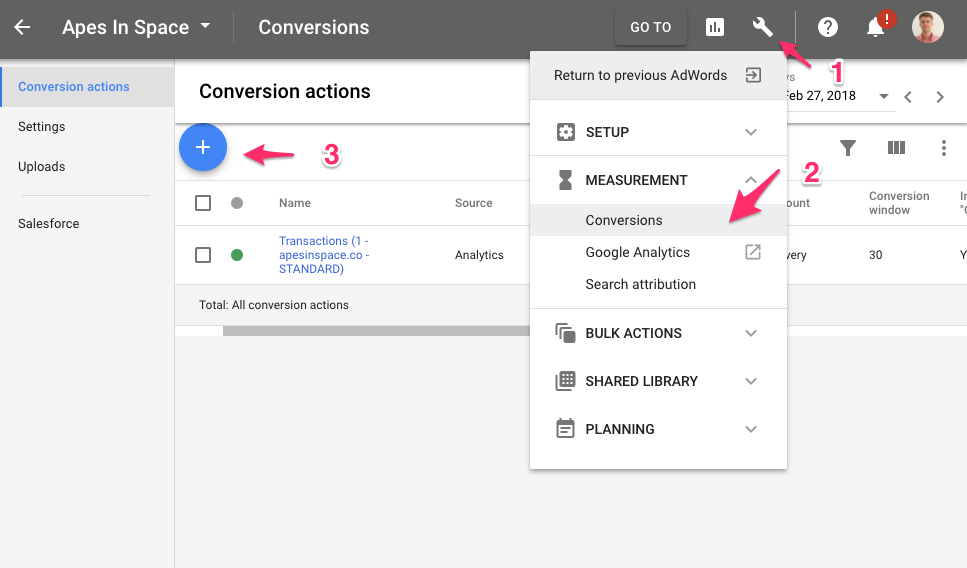Sort by the Name column header
The height and width of the screenshot is (568, 967).
(295, 203)
